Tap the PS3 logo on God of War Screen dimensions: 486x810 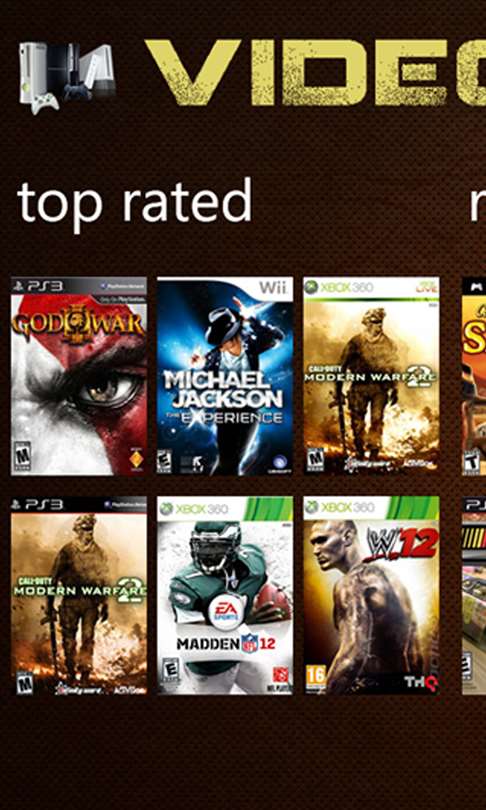coord(38,286)
